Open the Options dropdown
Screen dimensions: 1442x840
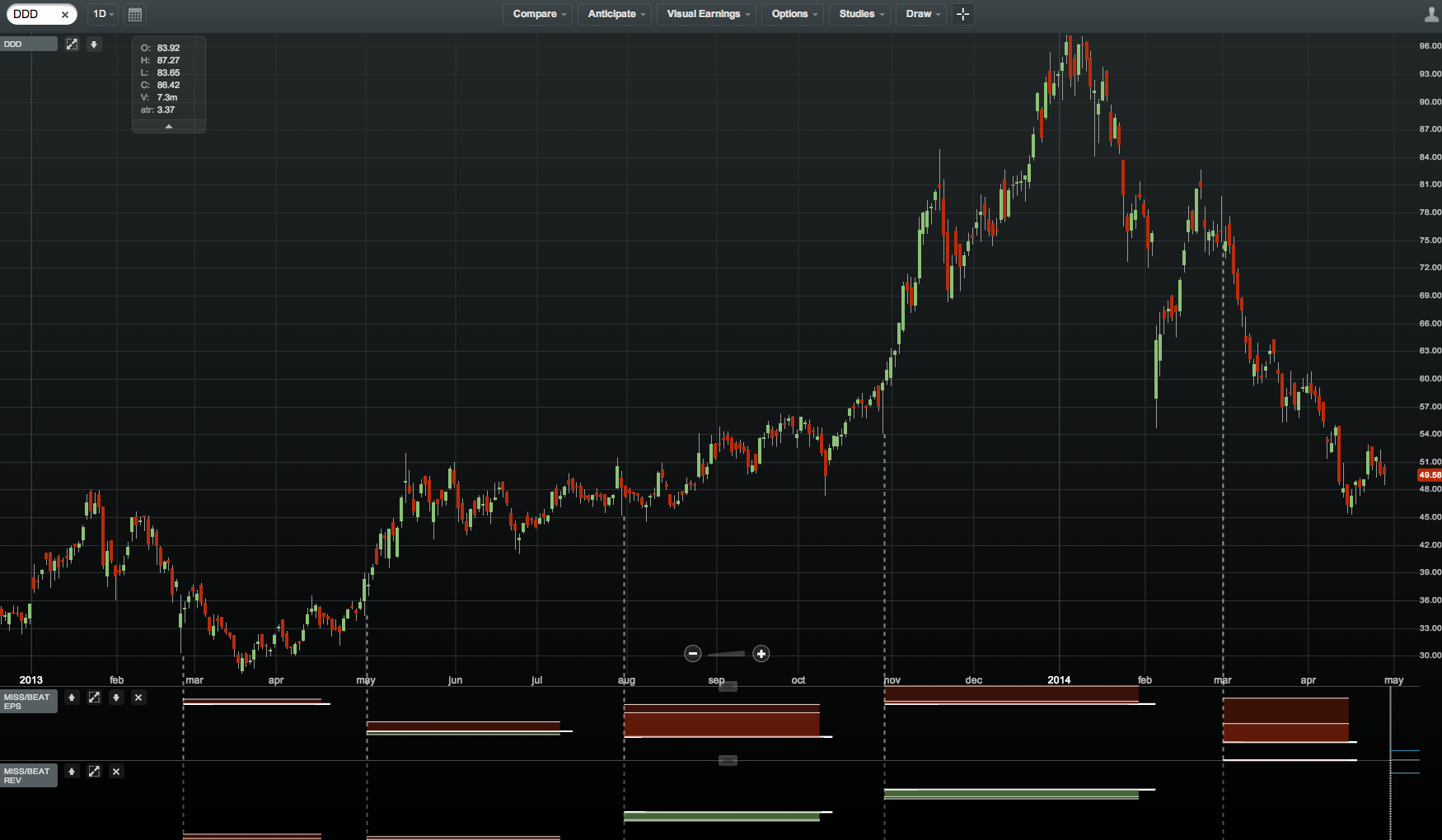(x=794, y=14)
